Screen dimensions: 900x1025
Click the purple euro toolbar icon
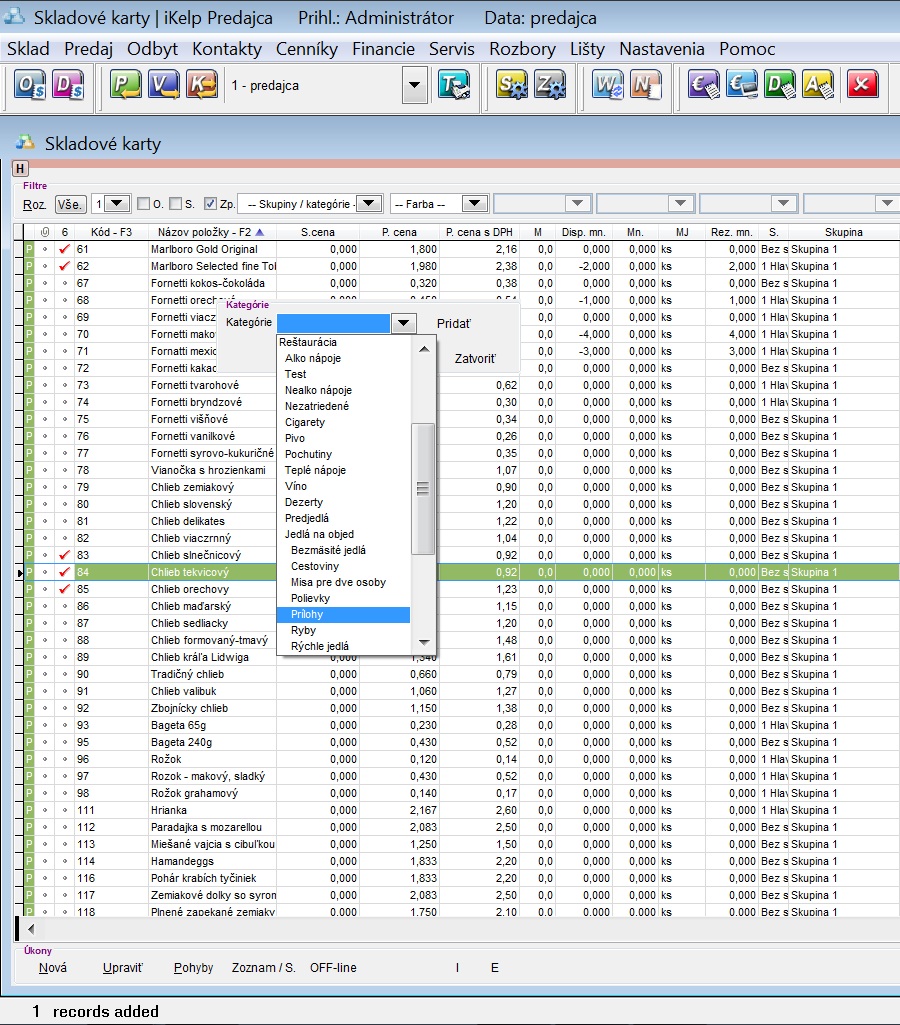(703, 86)
